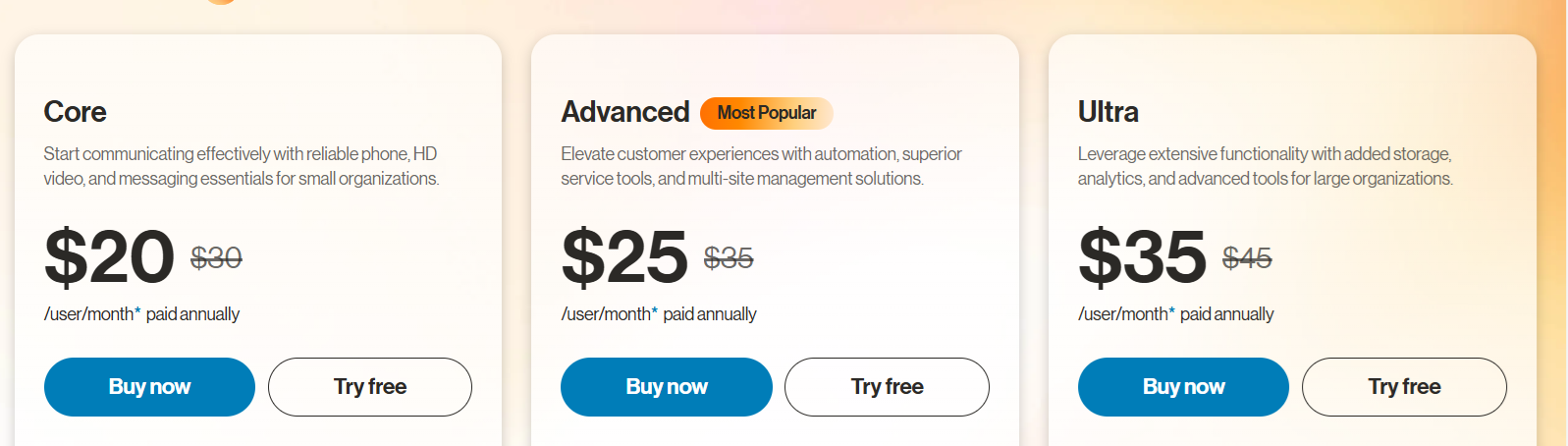Click the crossed-out $30 price
The width and height of the screenshot is (1568, 446).
coord(216,258)
